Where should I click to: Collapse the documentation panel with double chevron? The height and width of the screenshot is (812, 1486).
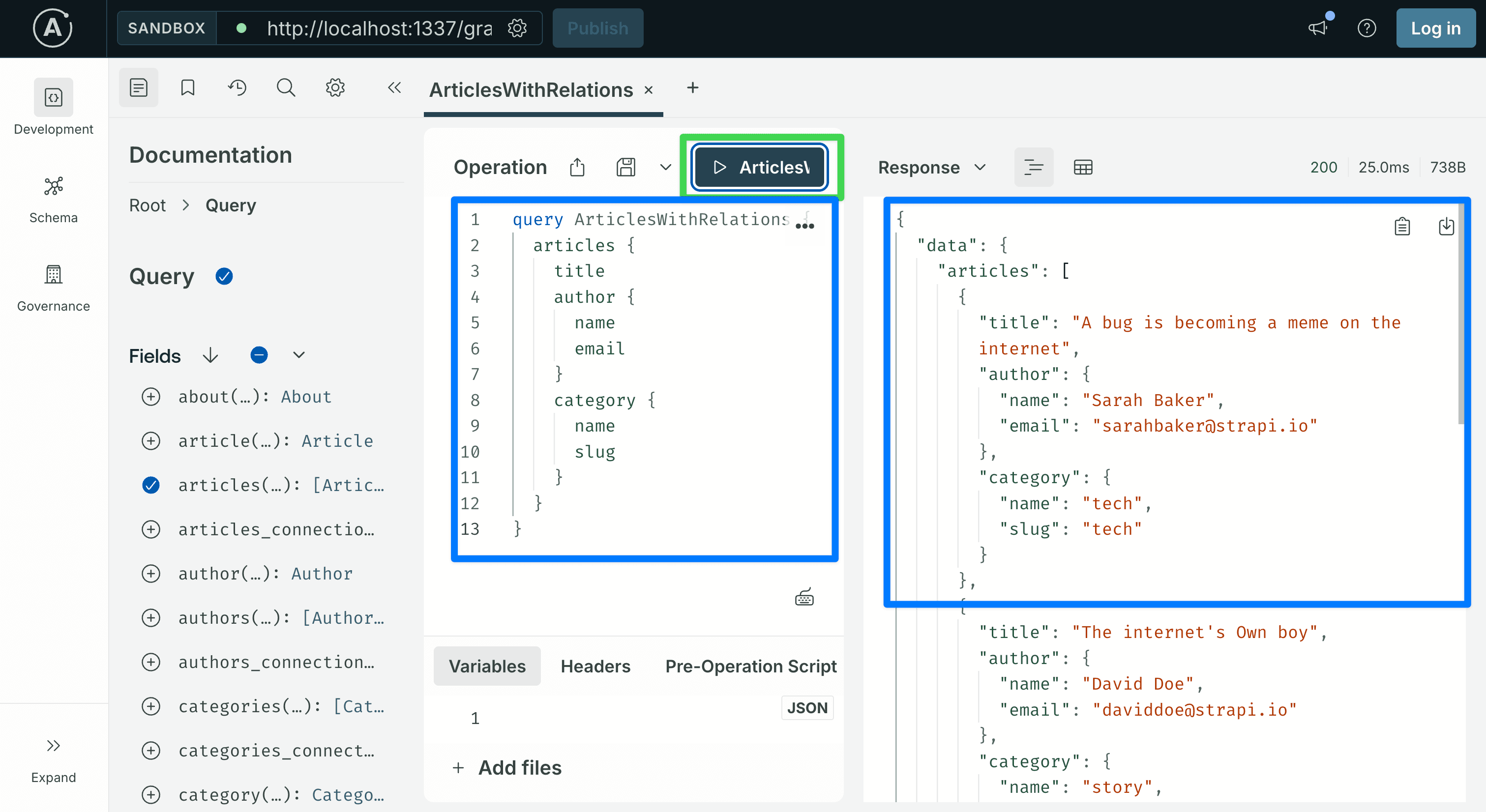(394, 87)
